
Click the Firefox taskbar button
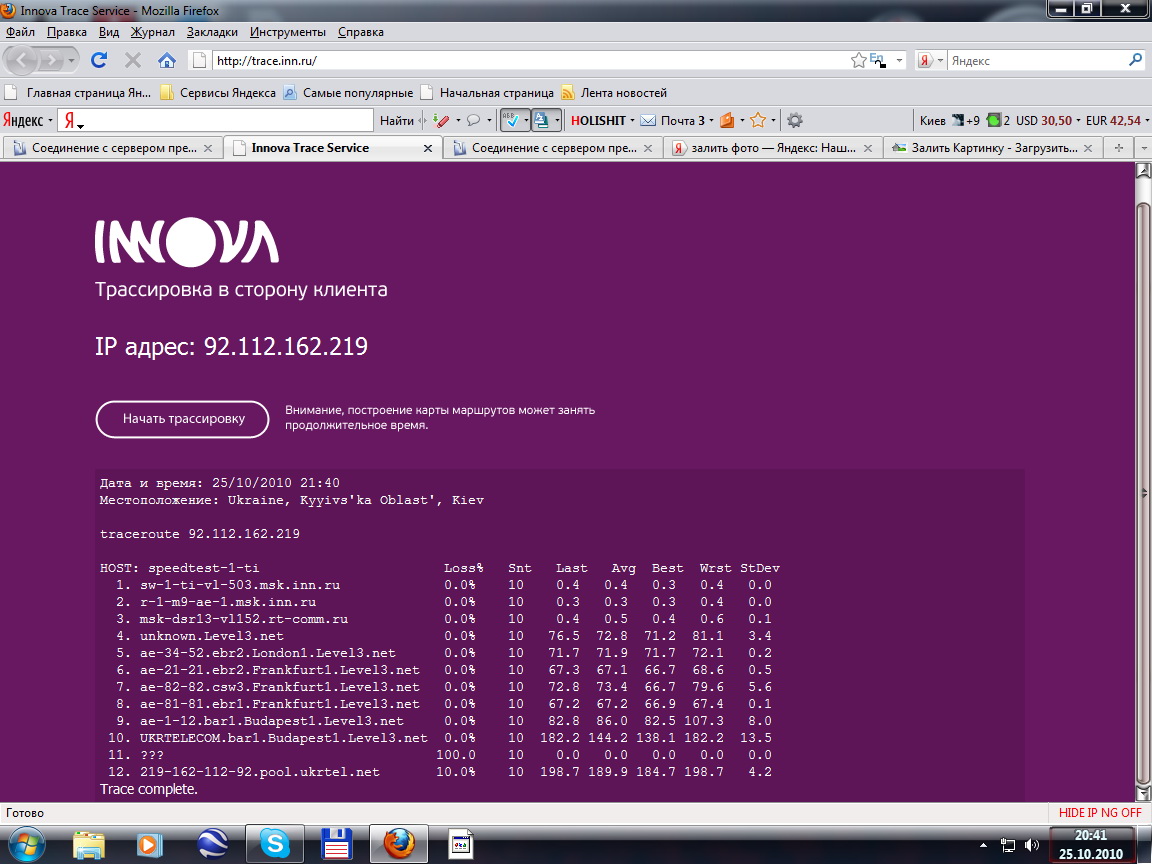pyautogui.click(x=398, y=844)
